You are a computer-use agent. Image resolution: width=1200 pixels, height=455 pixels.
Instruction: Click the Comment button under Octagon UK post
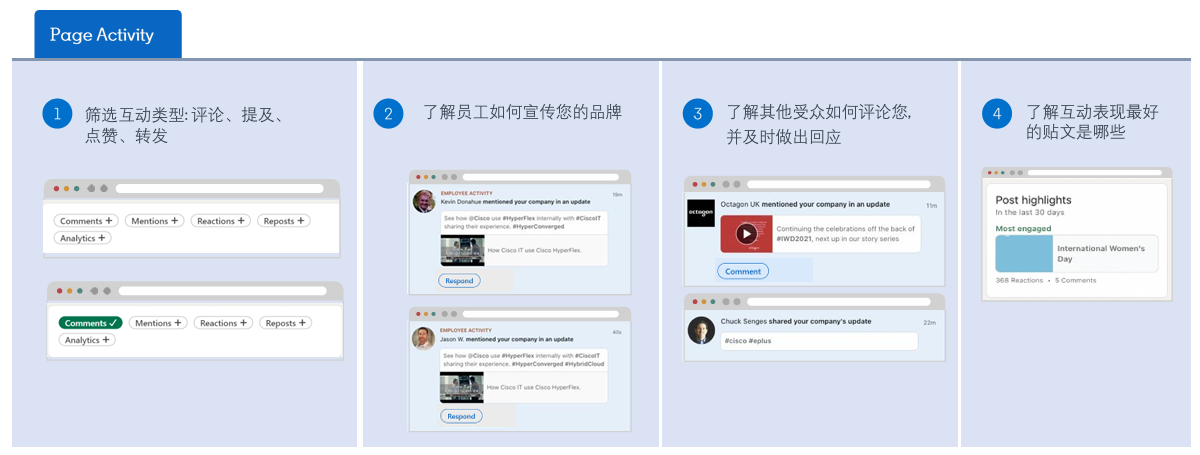coord(743,271)
